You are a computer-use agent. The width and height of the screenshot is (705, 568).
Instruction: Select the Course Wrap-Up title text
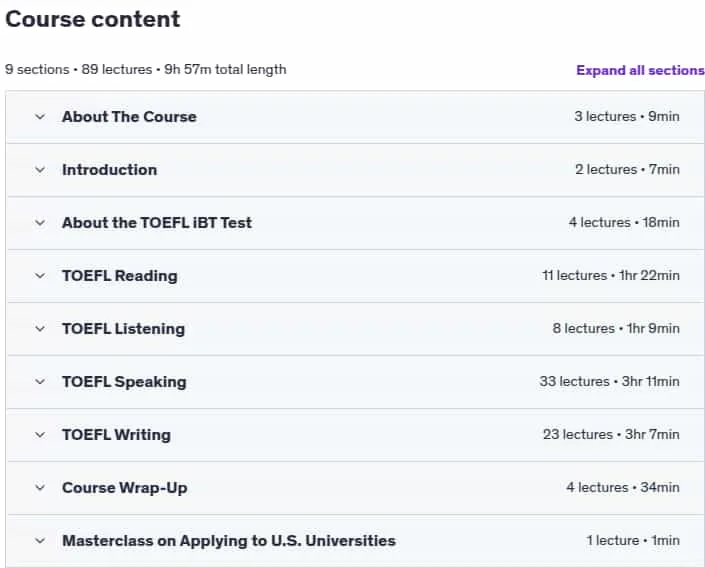click(x=125, y=487)
